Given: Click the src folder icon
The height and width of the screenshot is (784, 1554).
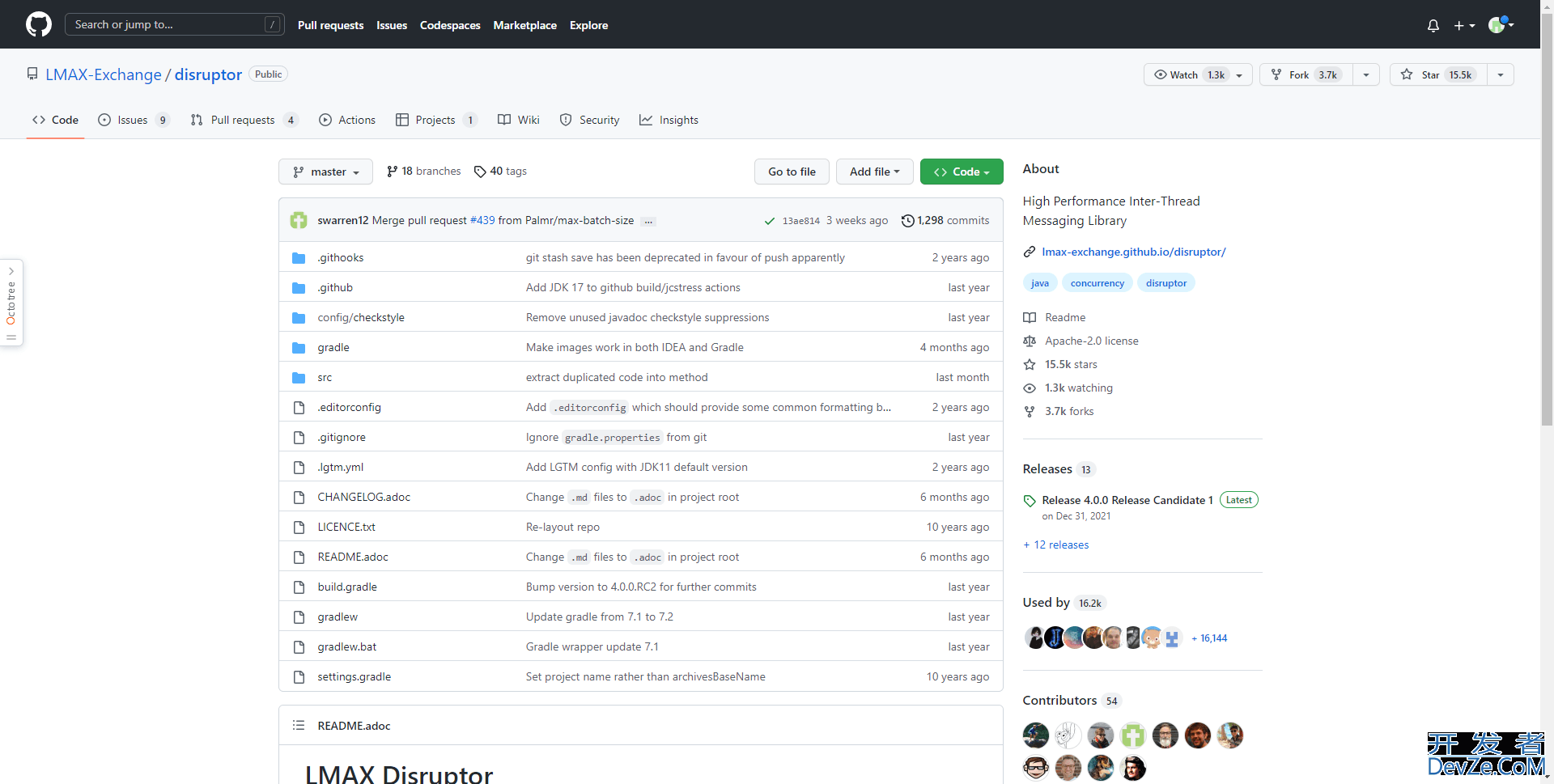Looking at the screenshot, I should tap(299, 378).
